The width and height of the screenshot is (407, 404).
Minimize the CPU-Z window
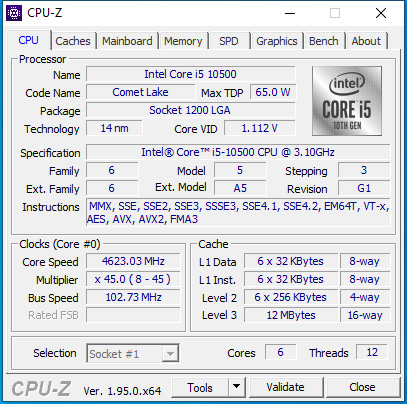(x=290, y=13)
